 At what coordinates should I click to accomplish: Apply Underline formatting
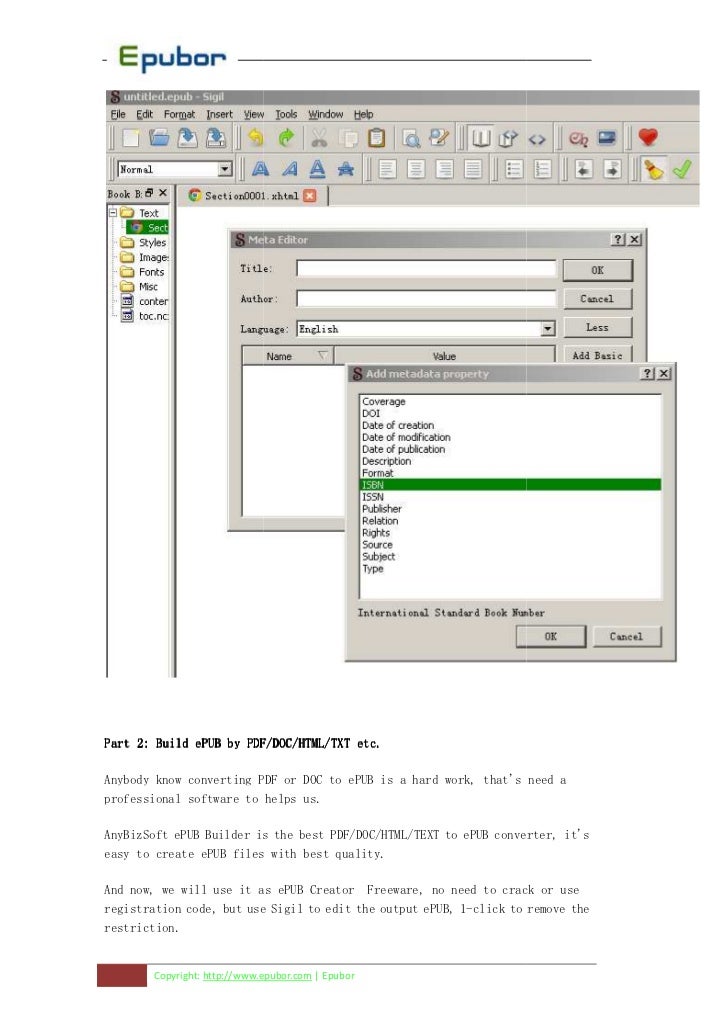coord(318,170)
